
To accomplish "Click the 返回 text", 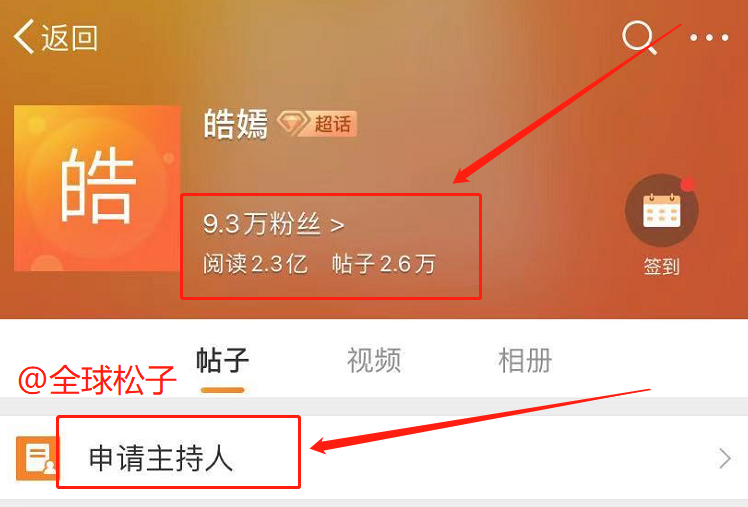I will coord(70,37).
